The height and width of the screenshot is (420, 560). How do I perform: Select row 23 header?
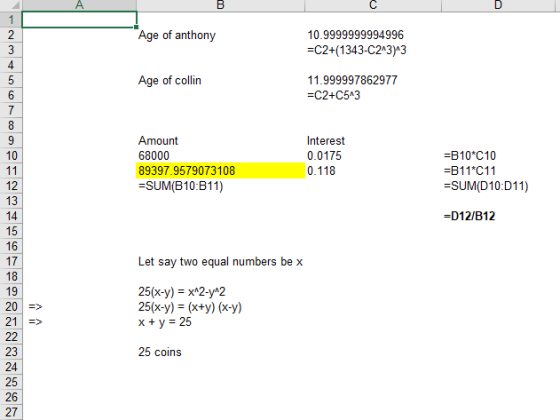11,352
